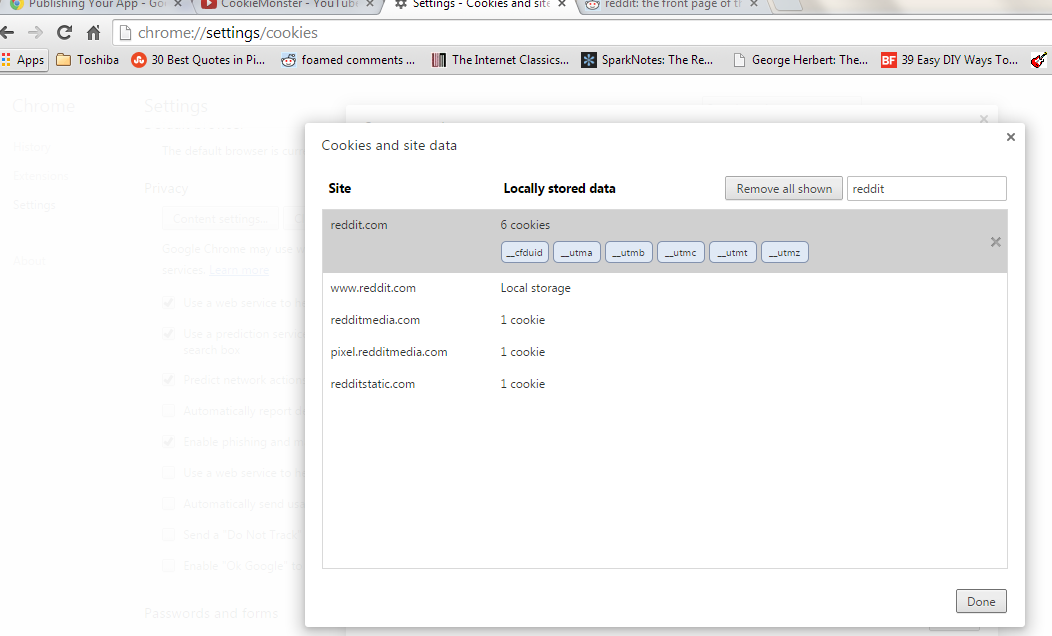Reload the page with the refresh icon
Image resolution: width=1052 pixels, height=636 pixels.
coord(64,32)
